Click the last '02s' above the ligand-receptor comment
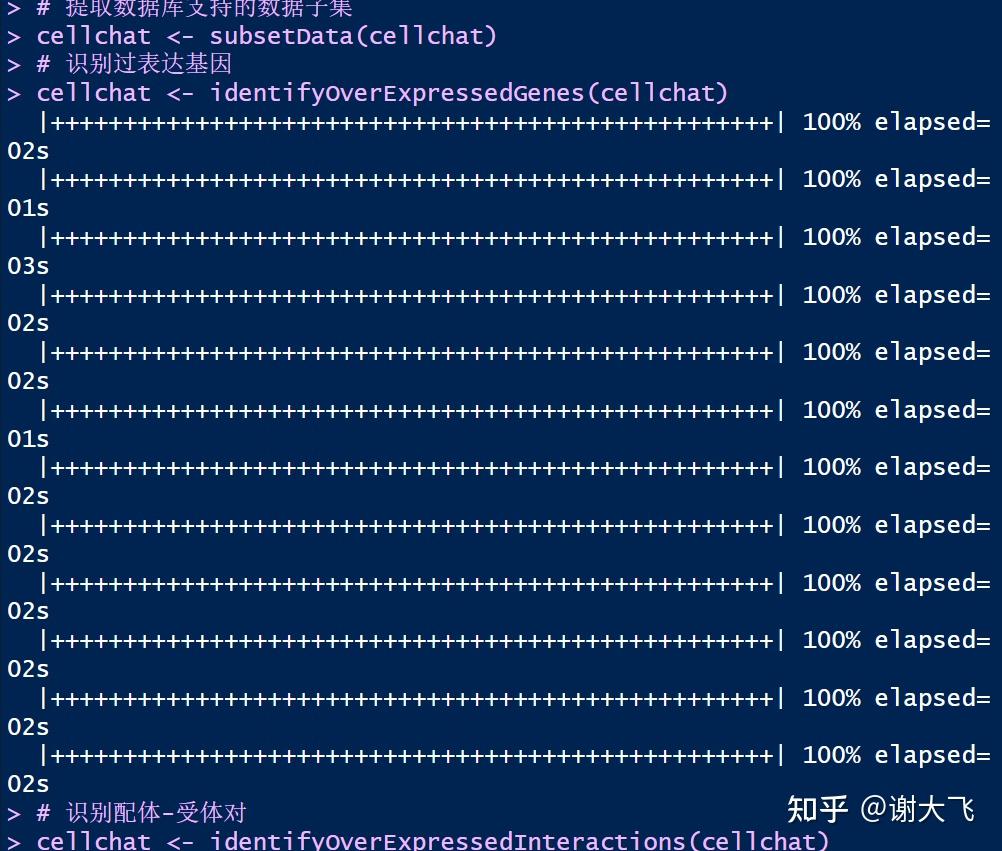Viewport: 1002px width, 851px height. [x=28, y=784]
